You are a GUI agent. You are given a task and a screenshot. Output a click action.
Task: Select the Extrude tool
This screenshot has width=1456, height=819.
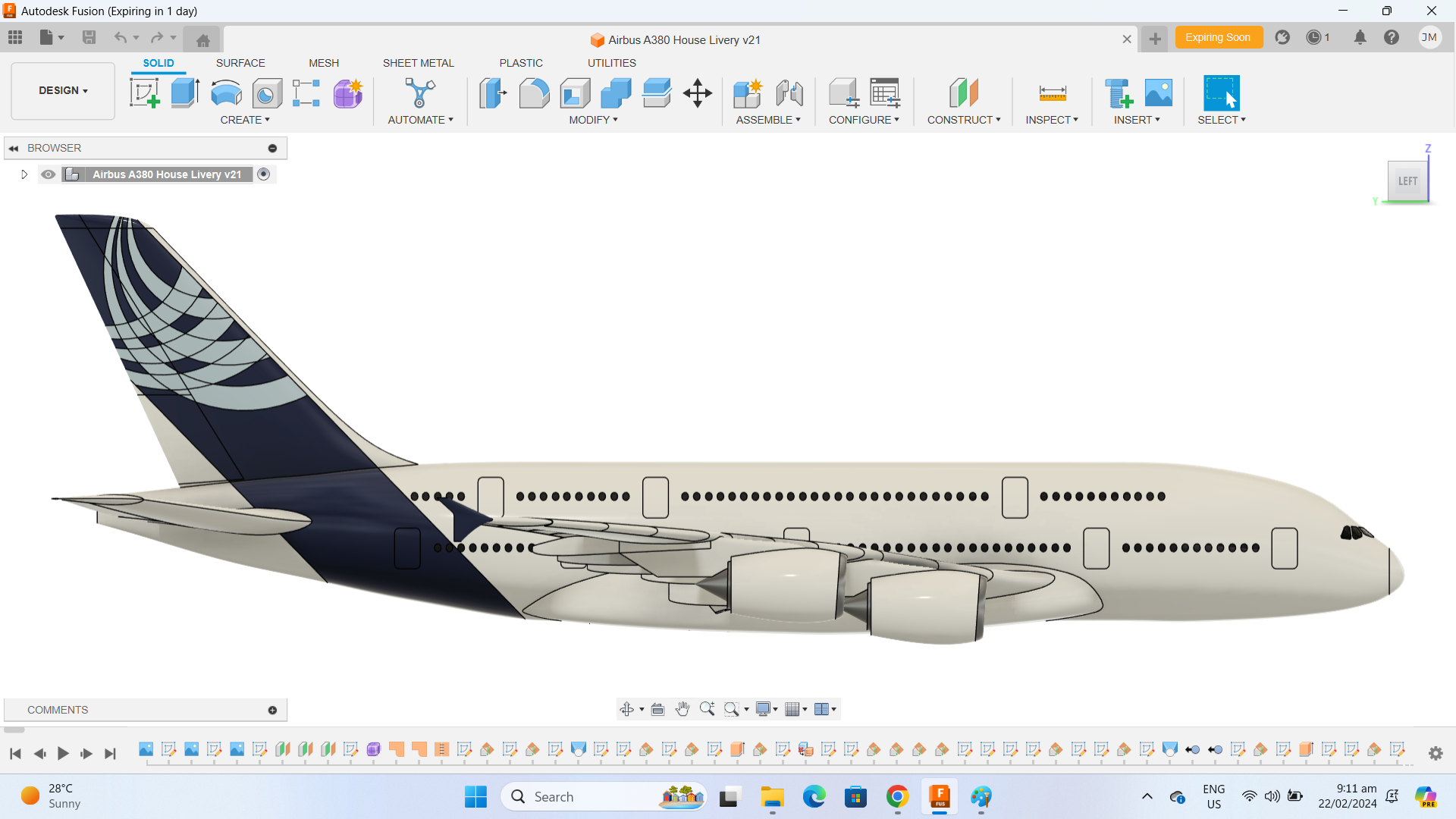point(184,93)
